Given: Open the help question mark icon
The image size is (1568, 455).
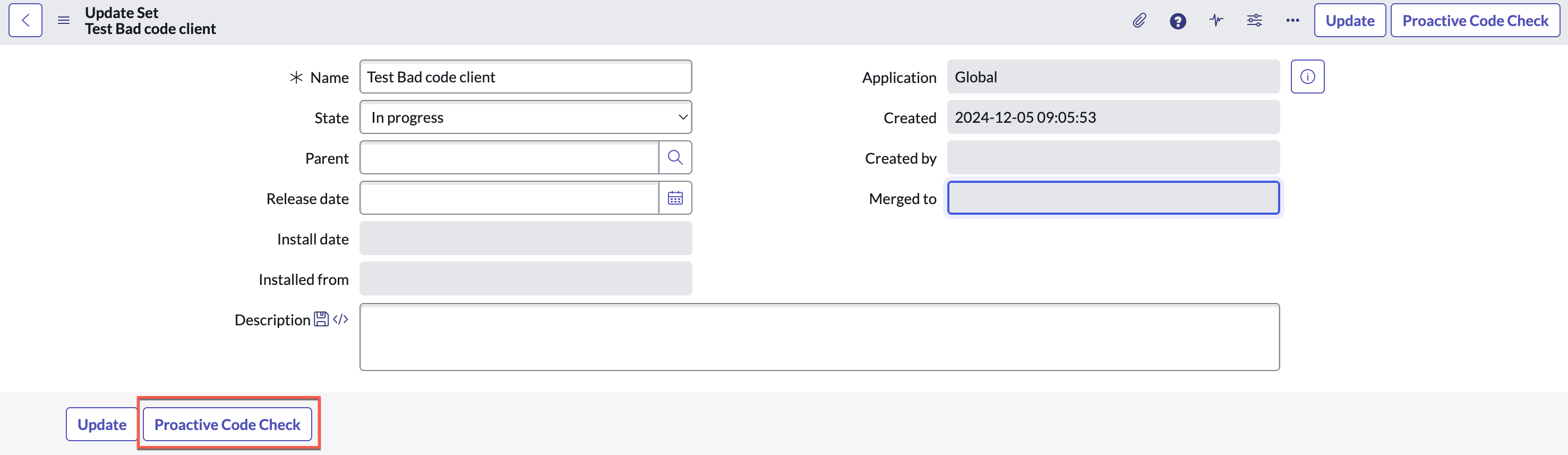Looking at the screenshot, I should click(1178, 21).
